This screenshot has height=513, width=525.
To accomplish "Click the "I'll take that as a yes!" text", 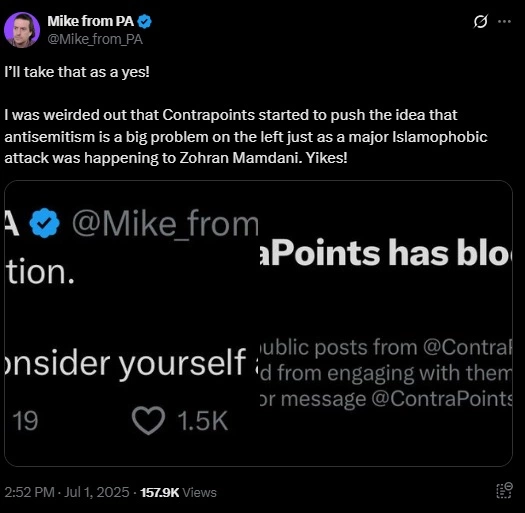I will (x=77, y=72).
